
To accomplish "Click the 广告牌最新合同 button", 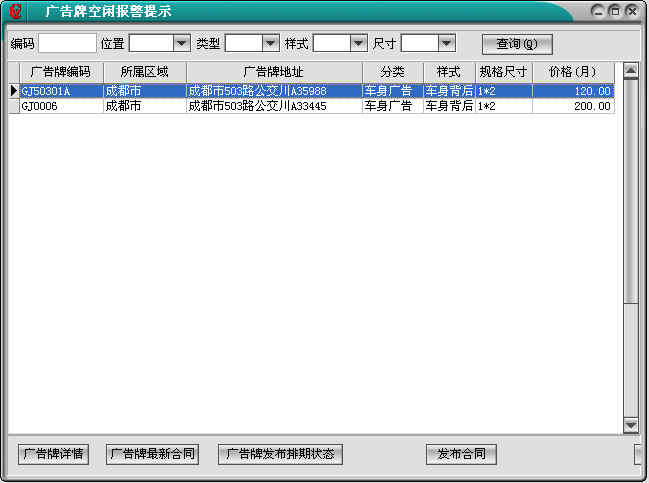I will pyautogui.click(x=152, y=454).
